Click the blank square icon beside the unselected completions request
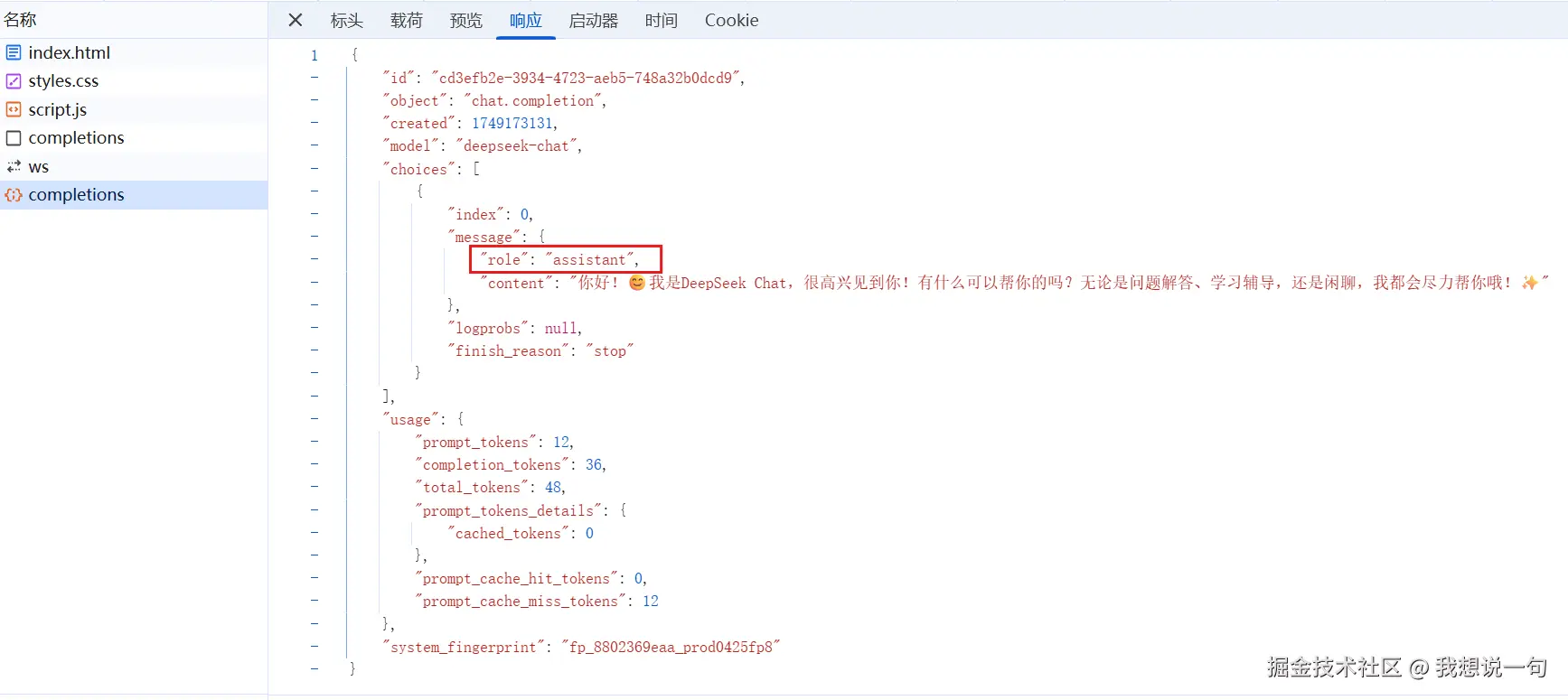Viewport: 1568px width, 700px height. (x=14, y=138)
